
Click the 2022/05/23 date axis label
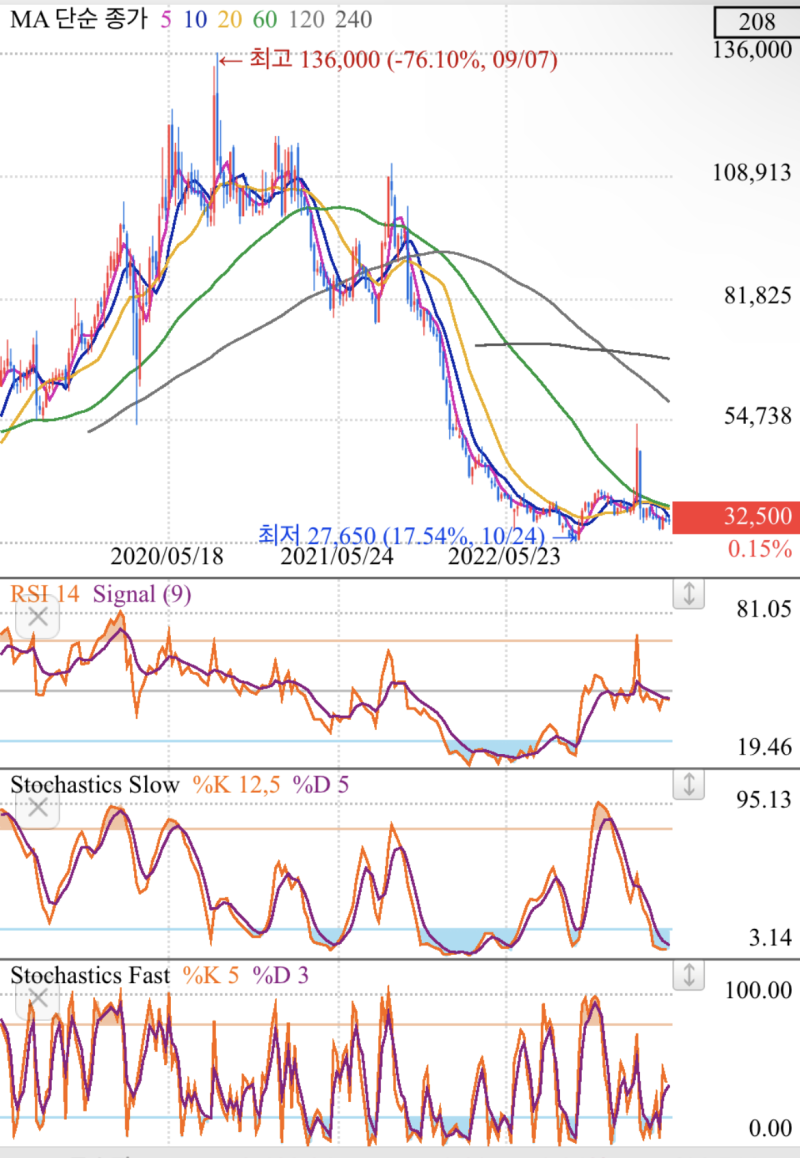505,556
